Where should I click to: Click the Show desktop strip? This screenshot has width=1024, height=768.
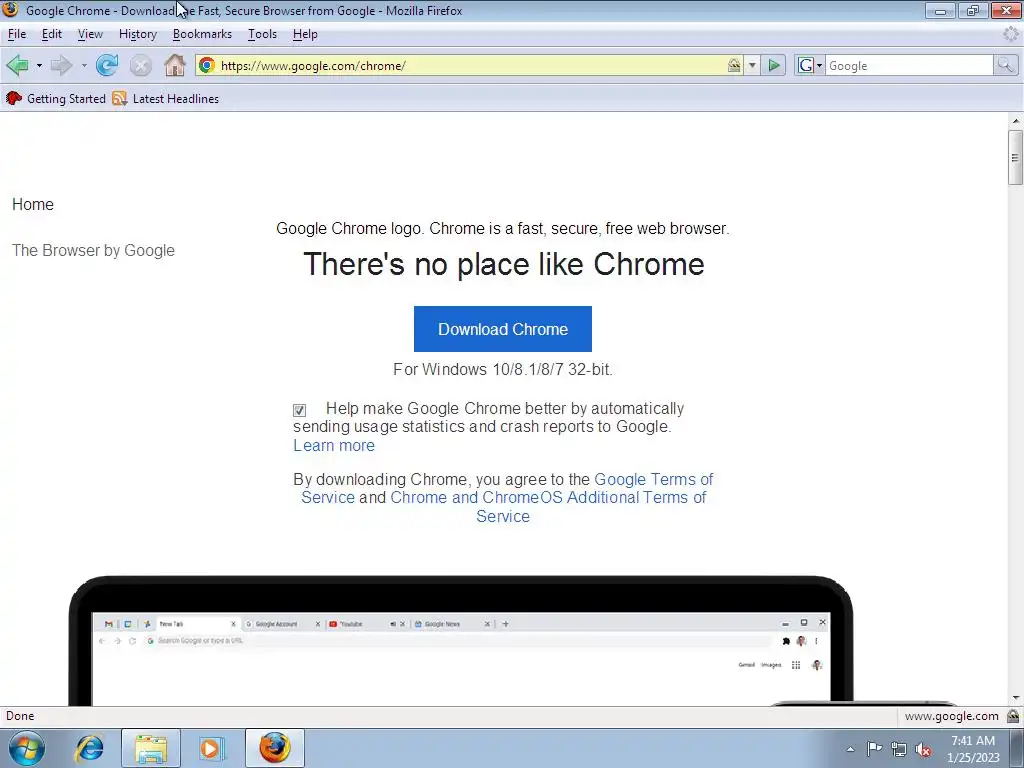click(1017, 748)
